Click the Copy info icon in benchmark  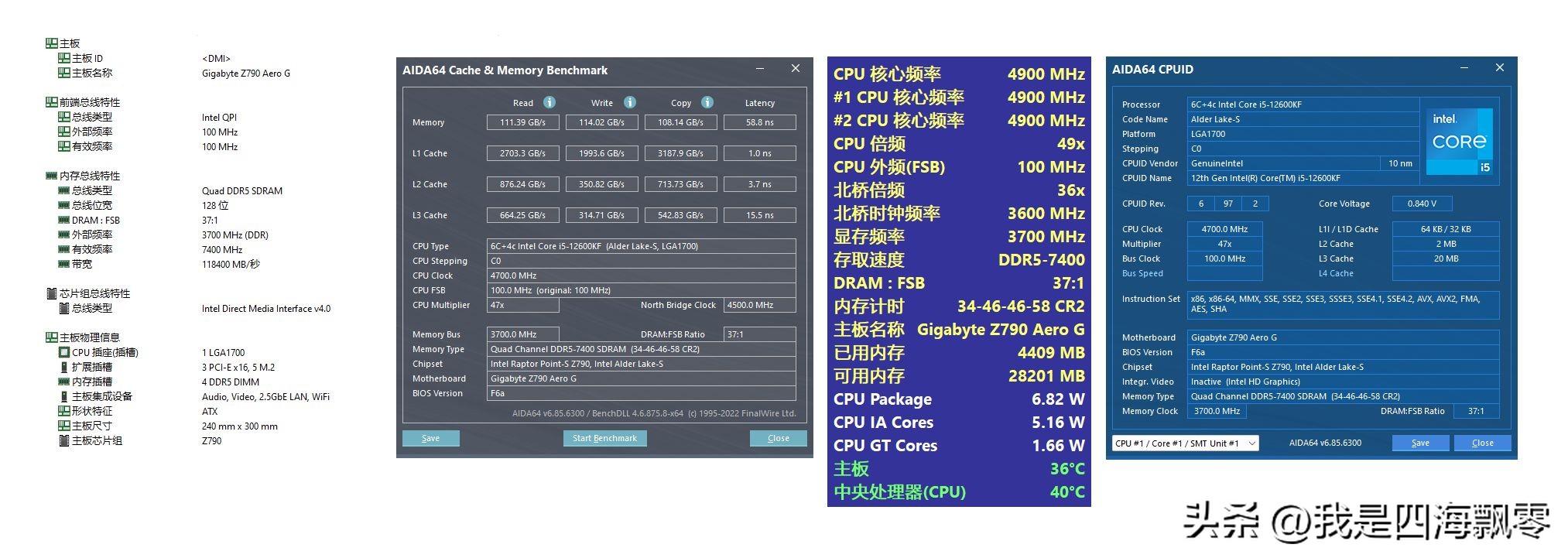(x=707, y=102)
